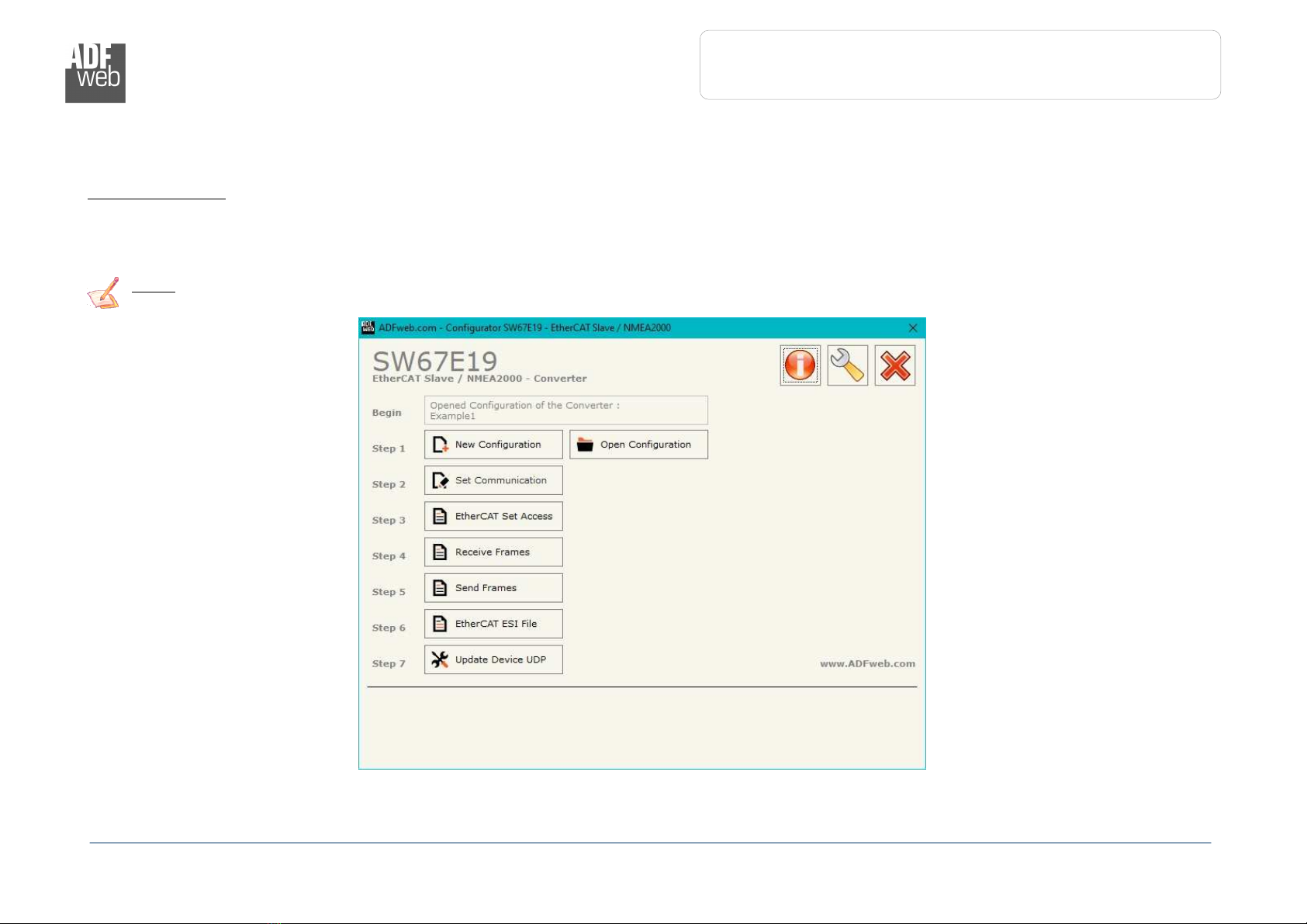Open EtherCAT Set Access
Viewport: 1307px width, 924px height.
click(x=493, y=516)
